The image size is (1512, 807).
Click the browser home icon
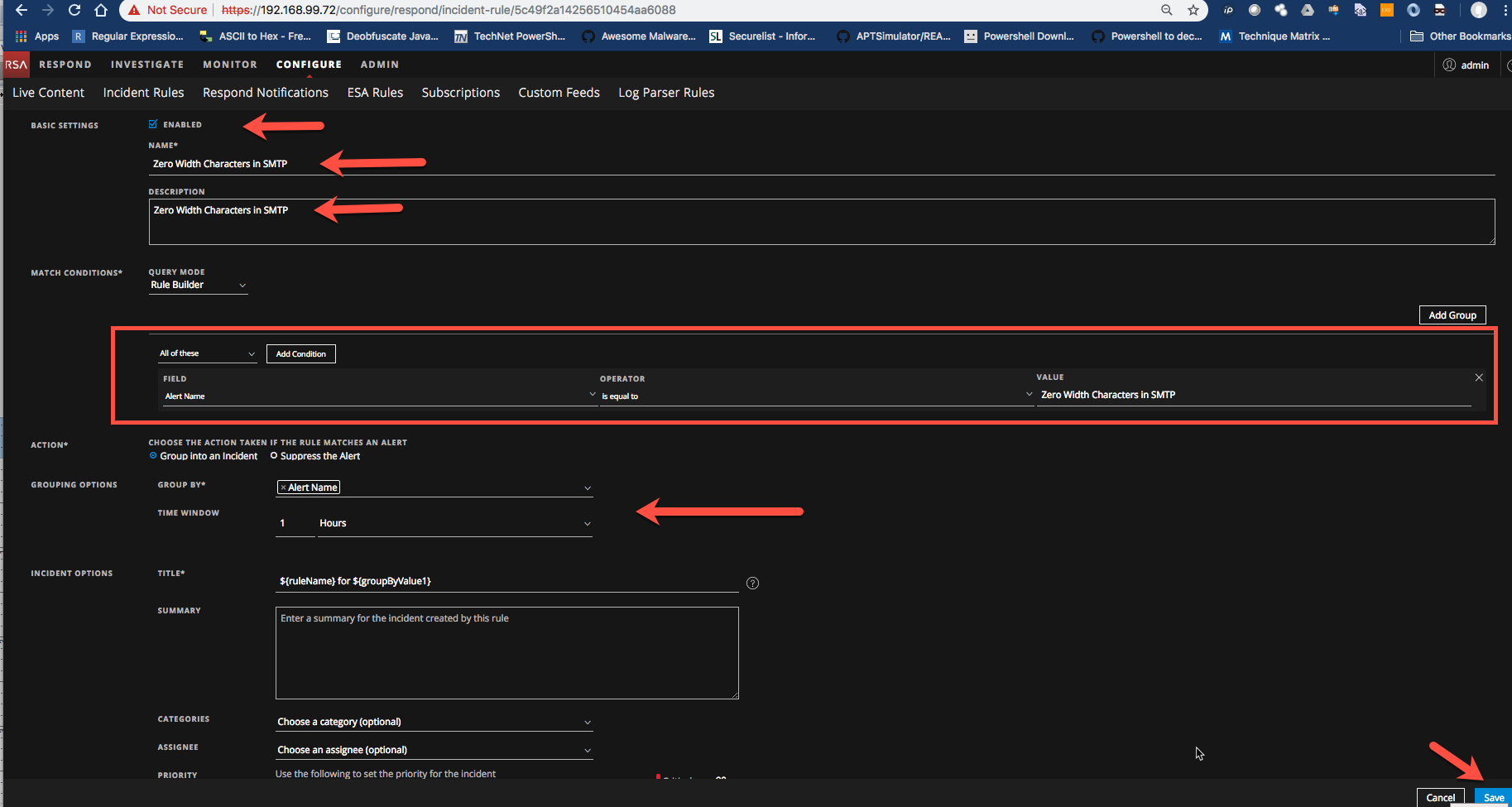[101, 10]
